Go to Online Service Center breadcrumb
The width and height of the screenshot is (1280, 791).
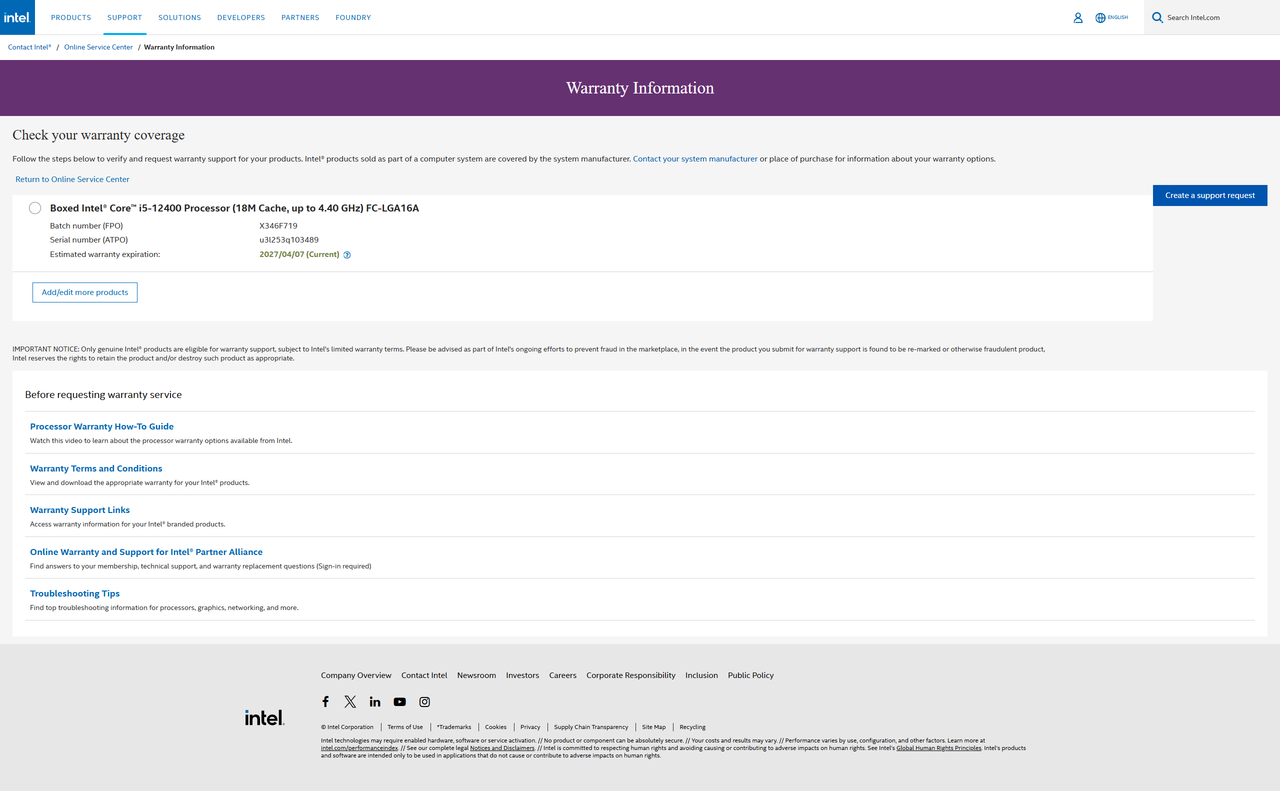pos(98,47)
